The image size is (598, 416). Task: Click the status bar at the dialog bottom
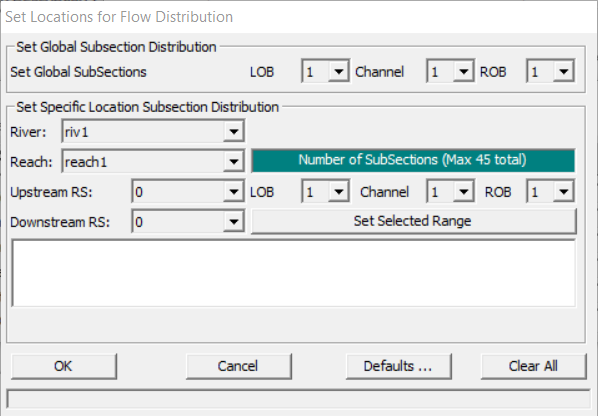point(298,399)
